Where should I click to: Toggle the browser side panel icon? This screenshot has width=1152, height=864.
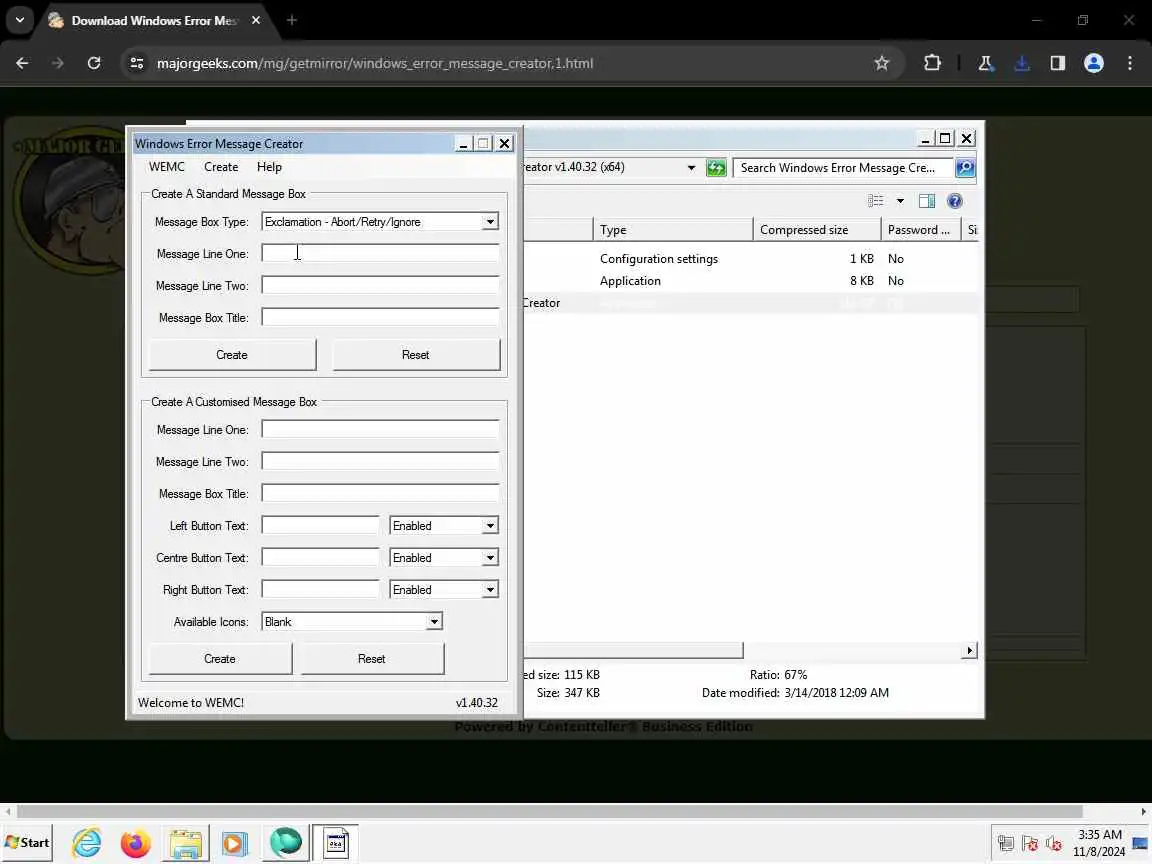[x=1057, y=63]
